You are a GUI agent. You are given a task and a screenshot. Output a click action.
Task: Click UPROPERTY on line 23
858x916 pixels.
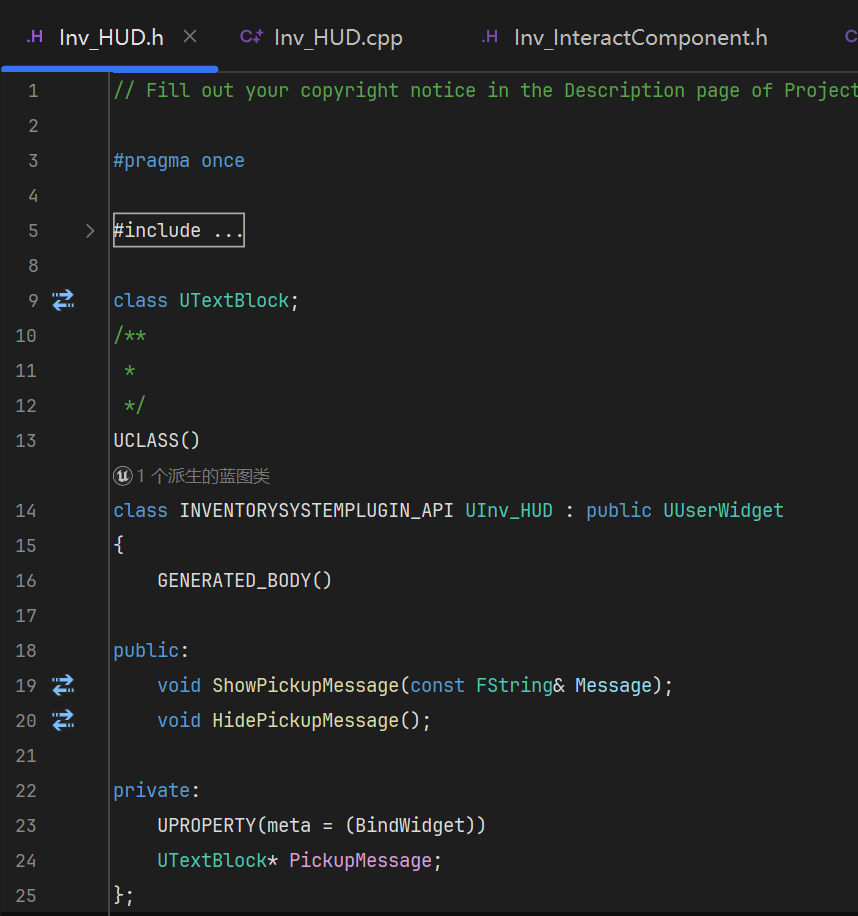click(207, 825)
